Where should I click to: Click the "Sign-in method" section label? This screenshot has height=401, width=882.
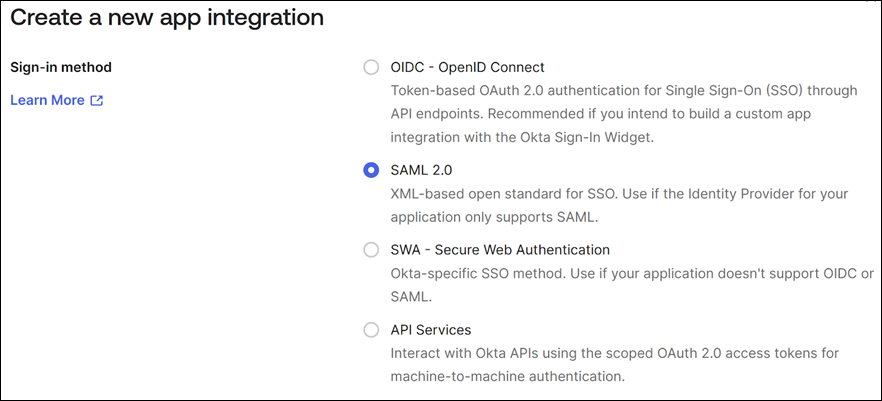tap(61, 68)
